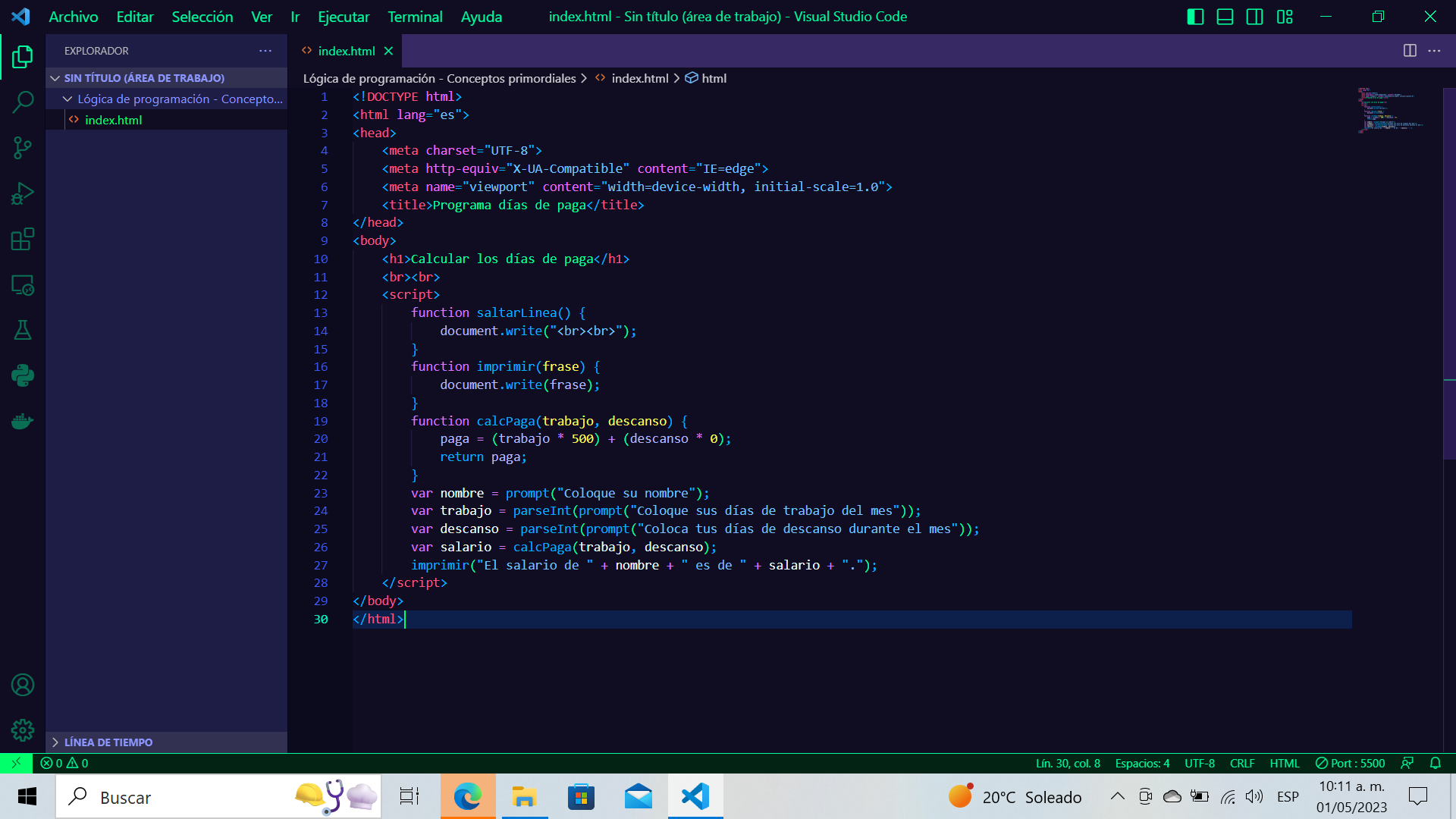The image size is (1456, 819).
Task: Open the Editar menu
Action: click(135, 17)
